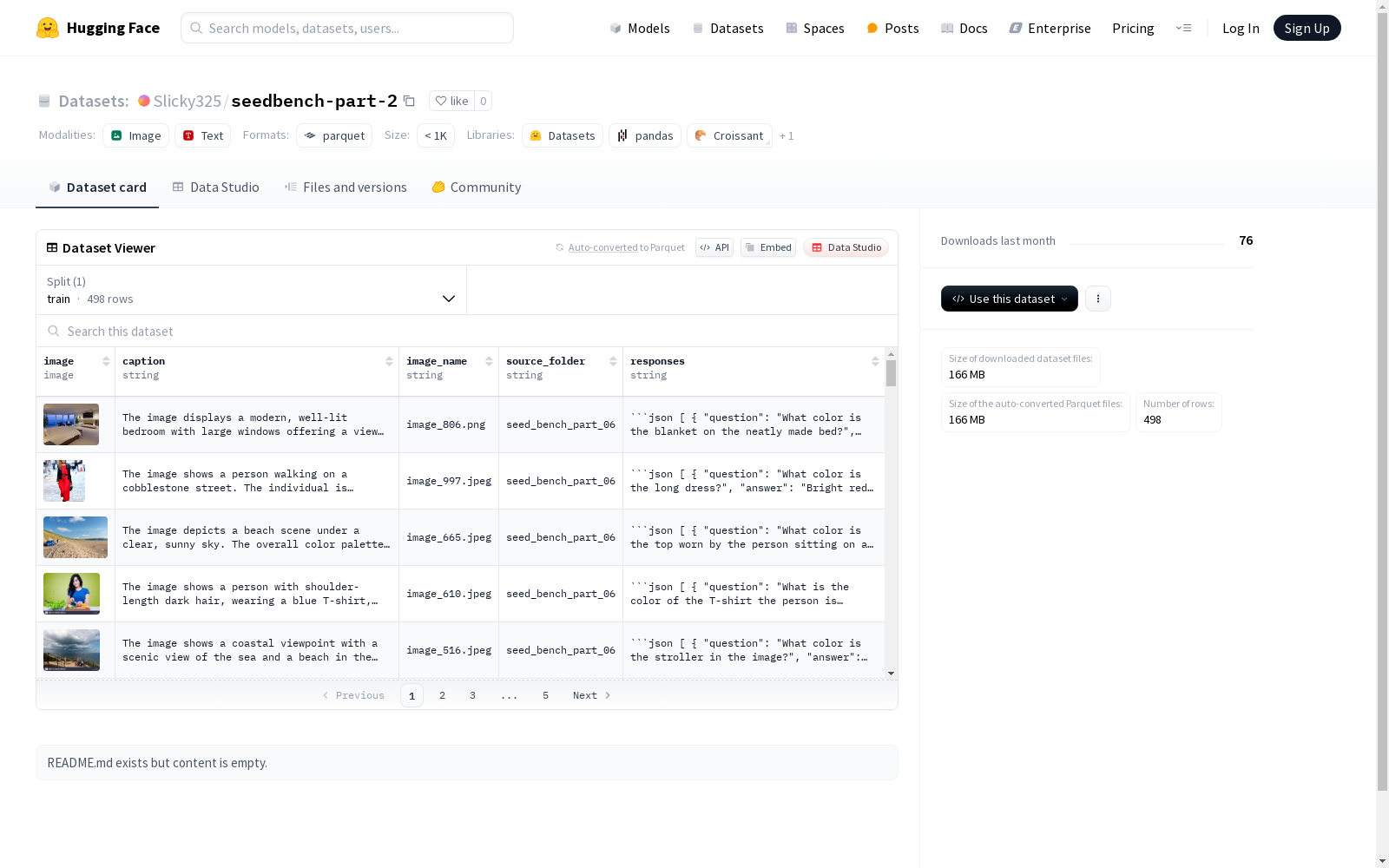Click the image_997.jpeg cell
This screenshot has width=1389, height=868.
[449, 481]
